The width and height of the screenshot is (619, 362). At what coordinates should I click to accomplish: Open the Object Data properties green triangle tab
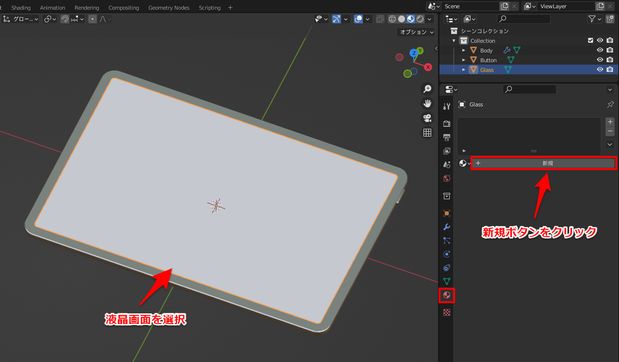click(x=446, y=281)
